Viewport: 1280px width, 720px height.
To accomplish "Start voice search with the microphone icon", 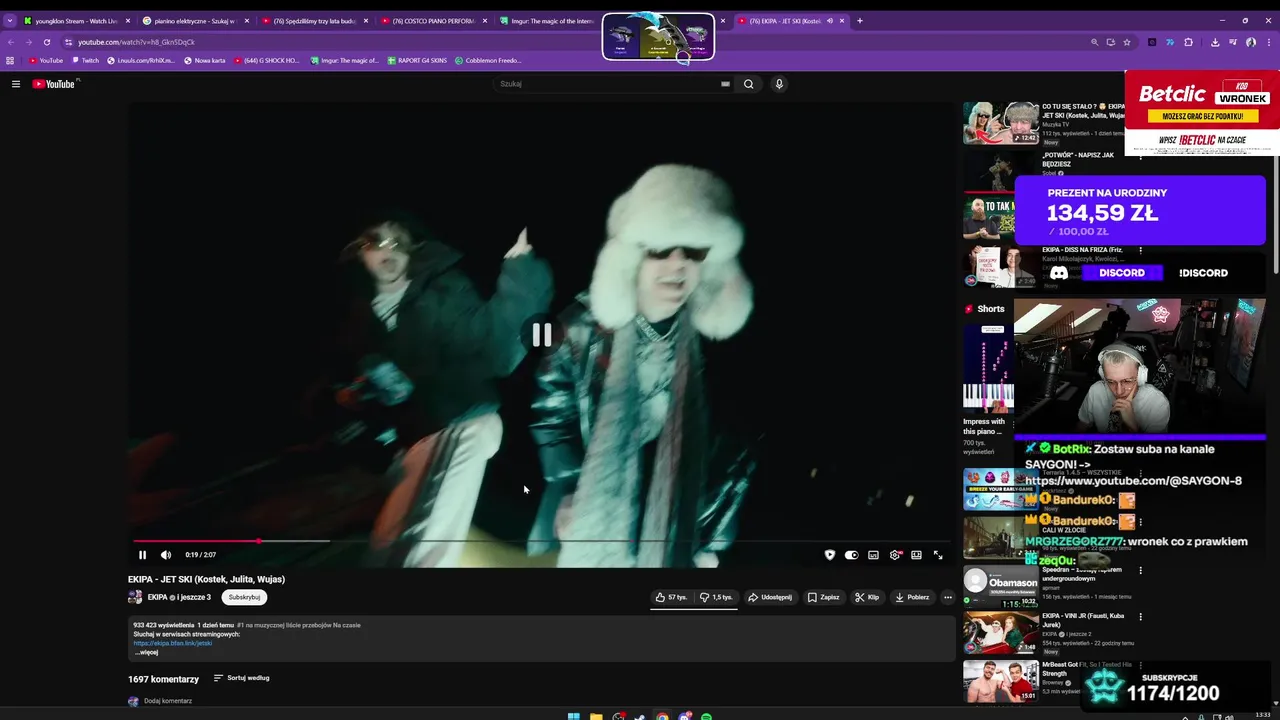I will (779, 84).
